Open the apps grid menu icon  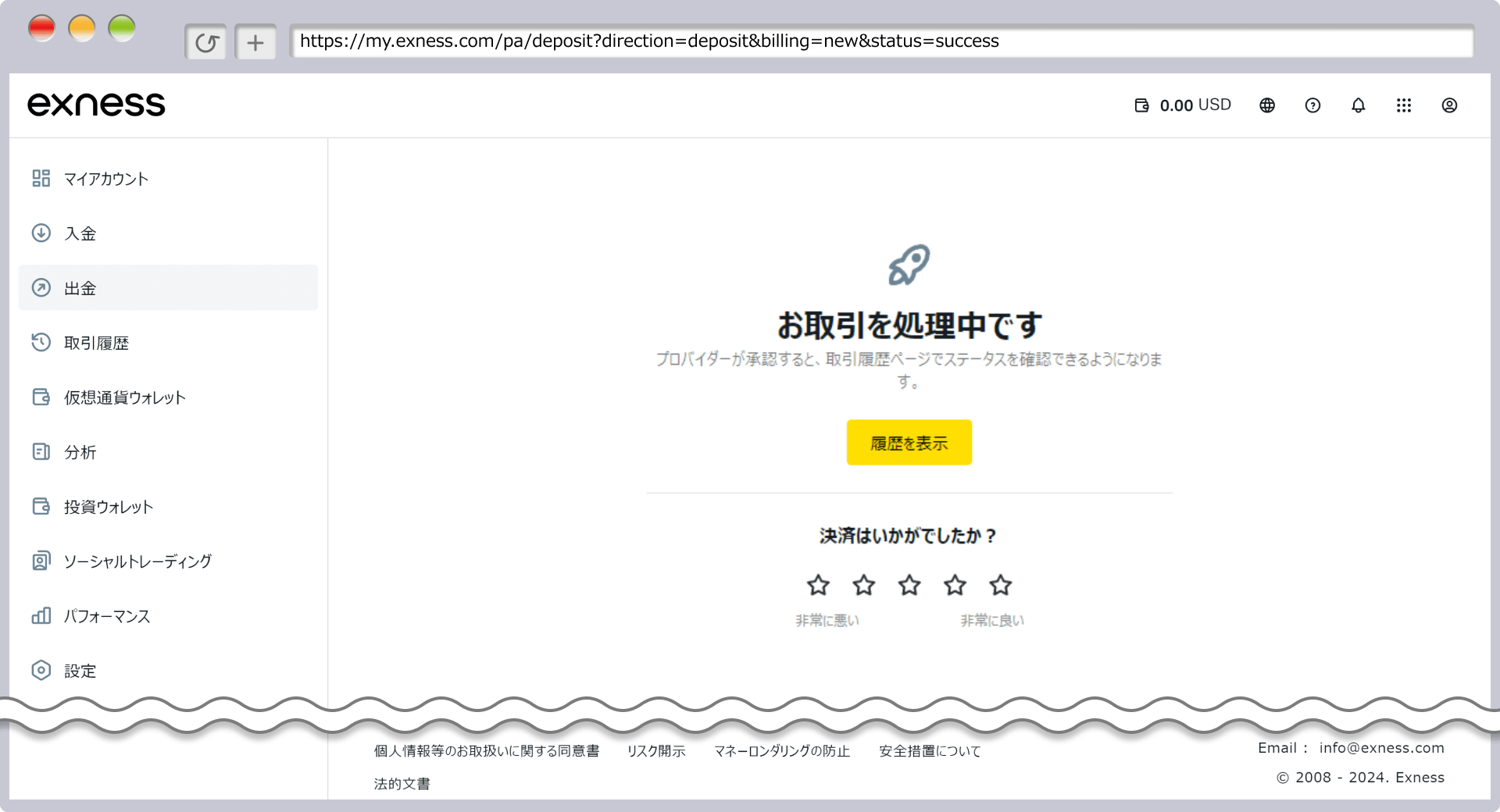pyautogui.click(x=1404, y=105)
